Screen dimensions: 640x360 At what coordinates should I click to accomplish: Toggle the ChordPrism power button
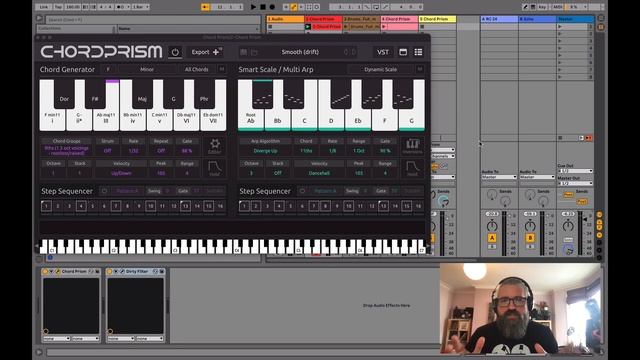[175, 52]
